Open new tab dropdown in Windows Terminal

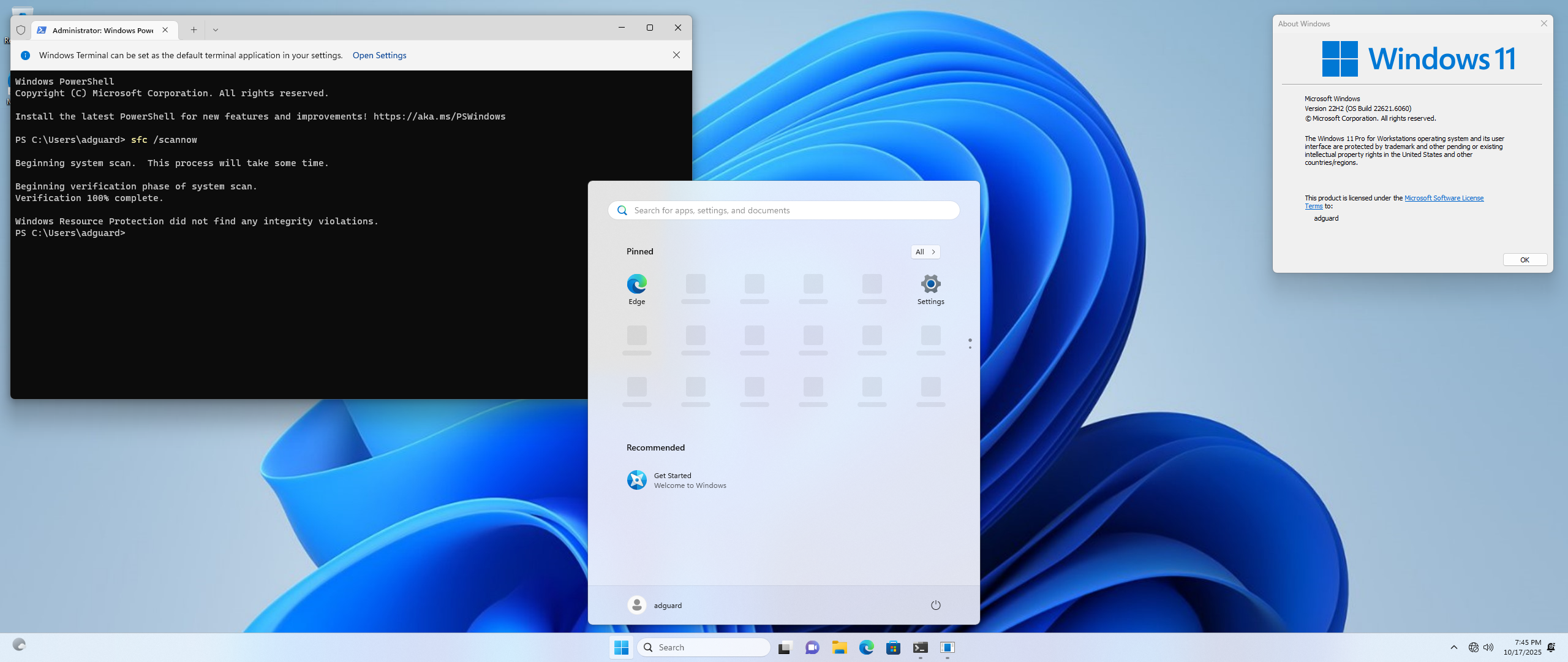coord(215,29)
